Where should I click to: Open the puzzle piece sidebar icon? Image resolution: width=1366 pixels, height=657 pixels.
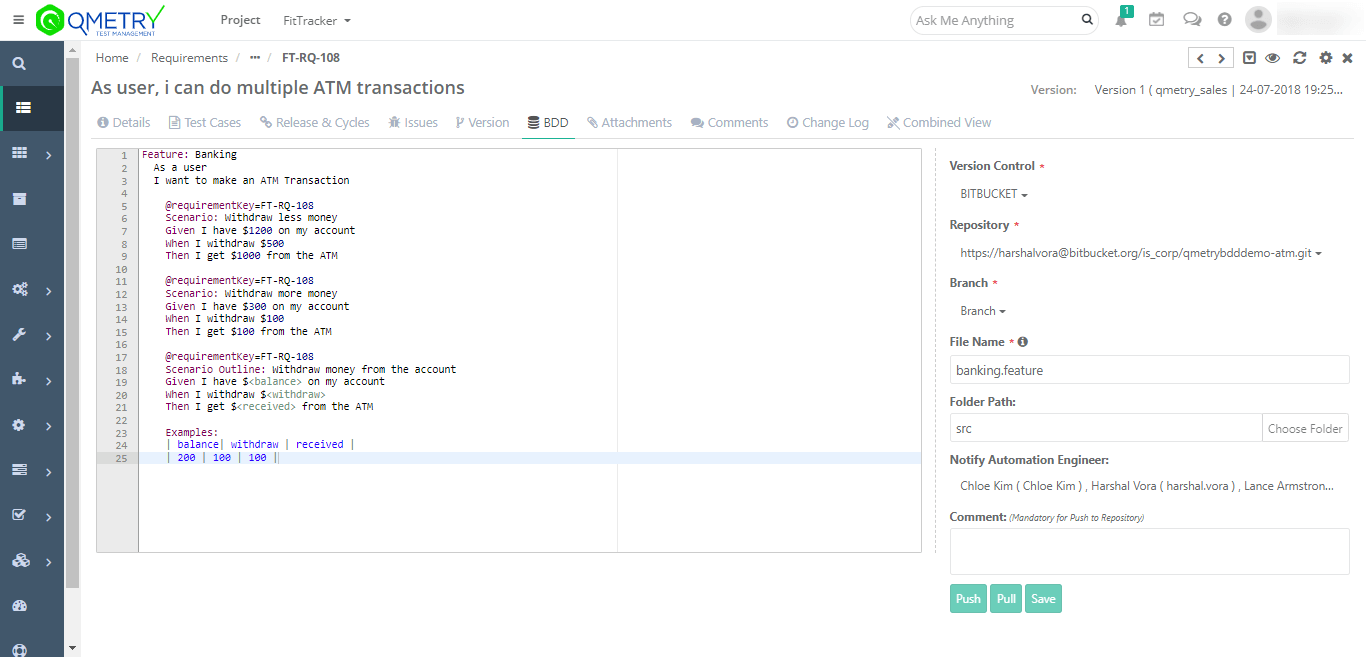(x=19, y=379)
